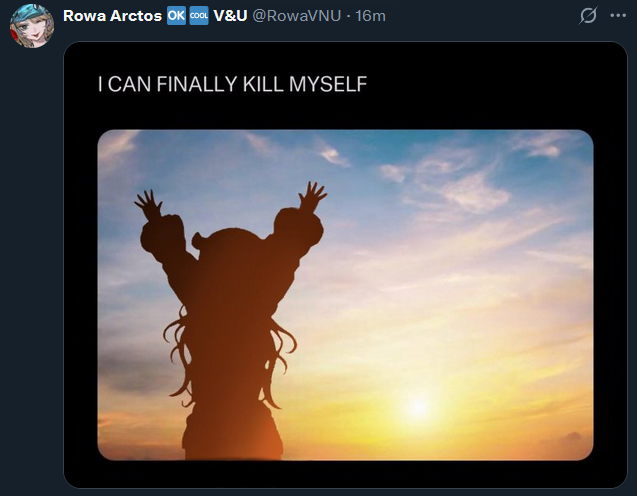
Task: Click the blue COOL emoji badge
Action: coord(199,16)
